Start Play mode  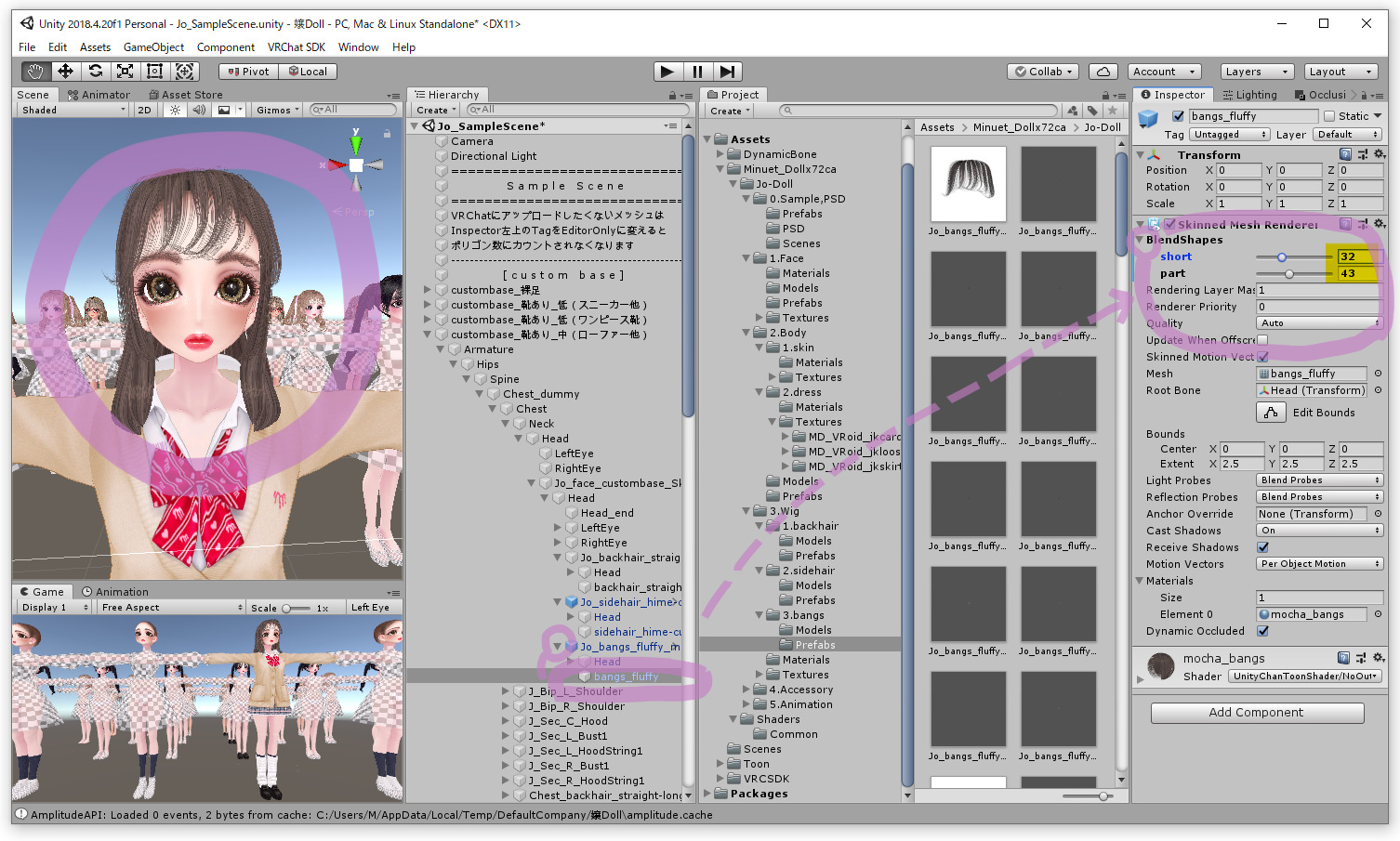[x=667, y=72]
